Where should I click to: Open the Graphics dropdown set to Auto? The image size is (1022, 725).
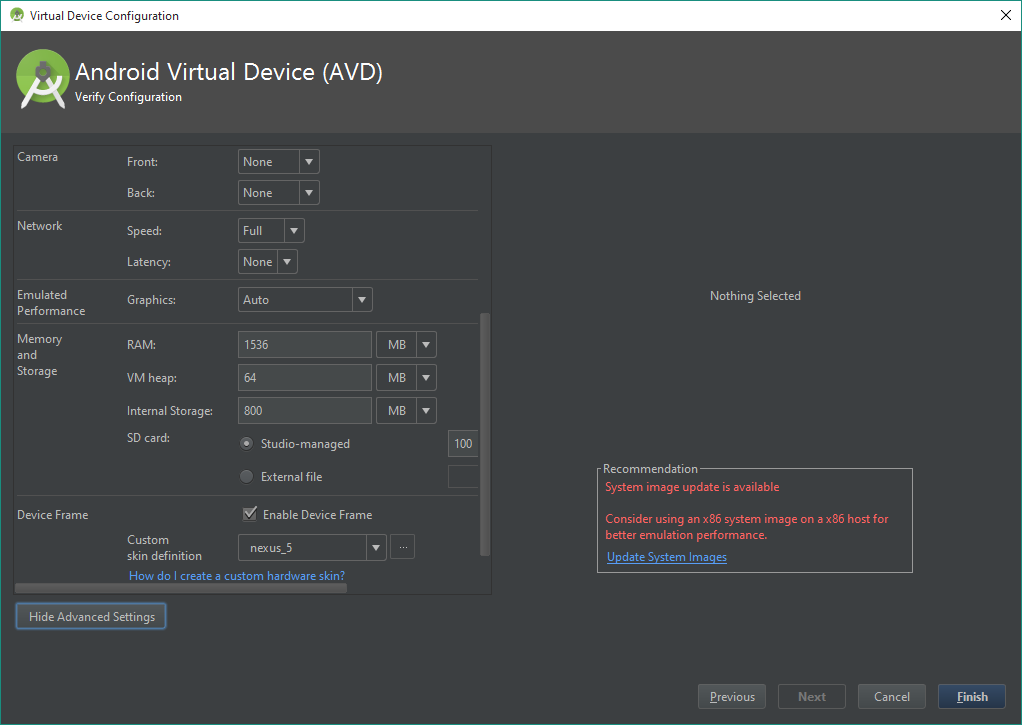305,300
